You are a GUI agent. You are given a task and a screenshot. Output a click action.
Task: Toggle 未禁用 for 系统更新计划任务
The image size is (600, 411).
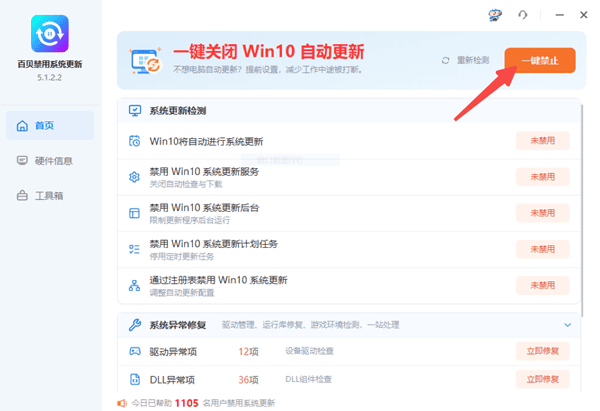click(543, 249)
